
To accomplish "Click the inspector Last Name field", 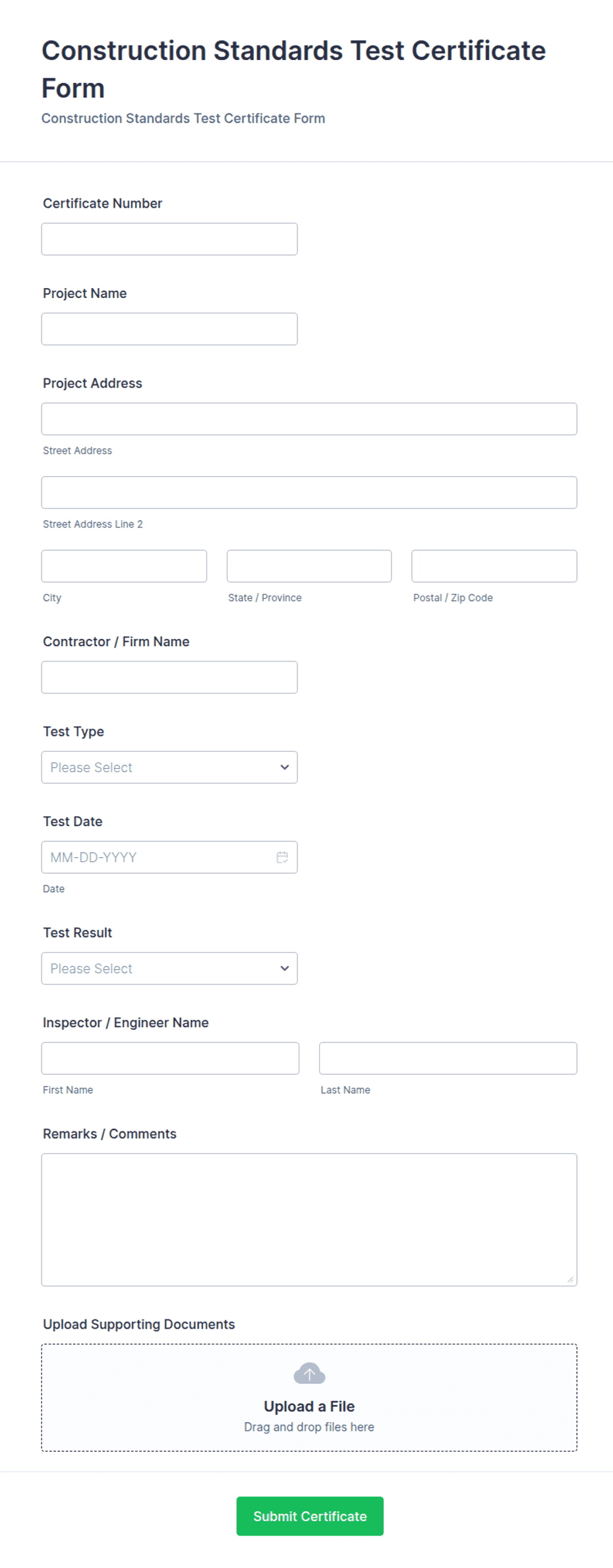I will click(x=448, y=1058).
